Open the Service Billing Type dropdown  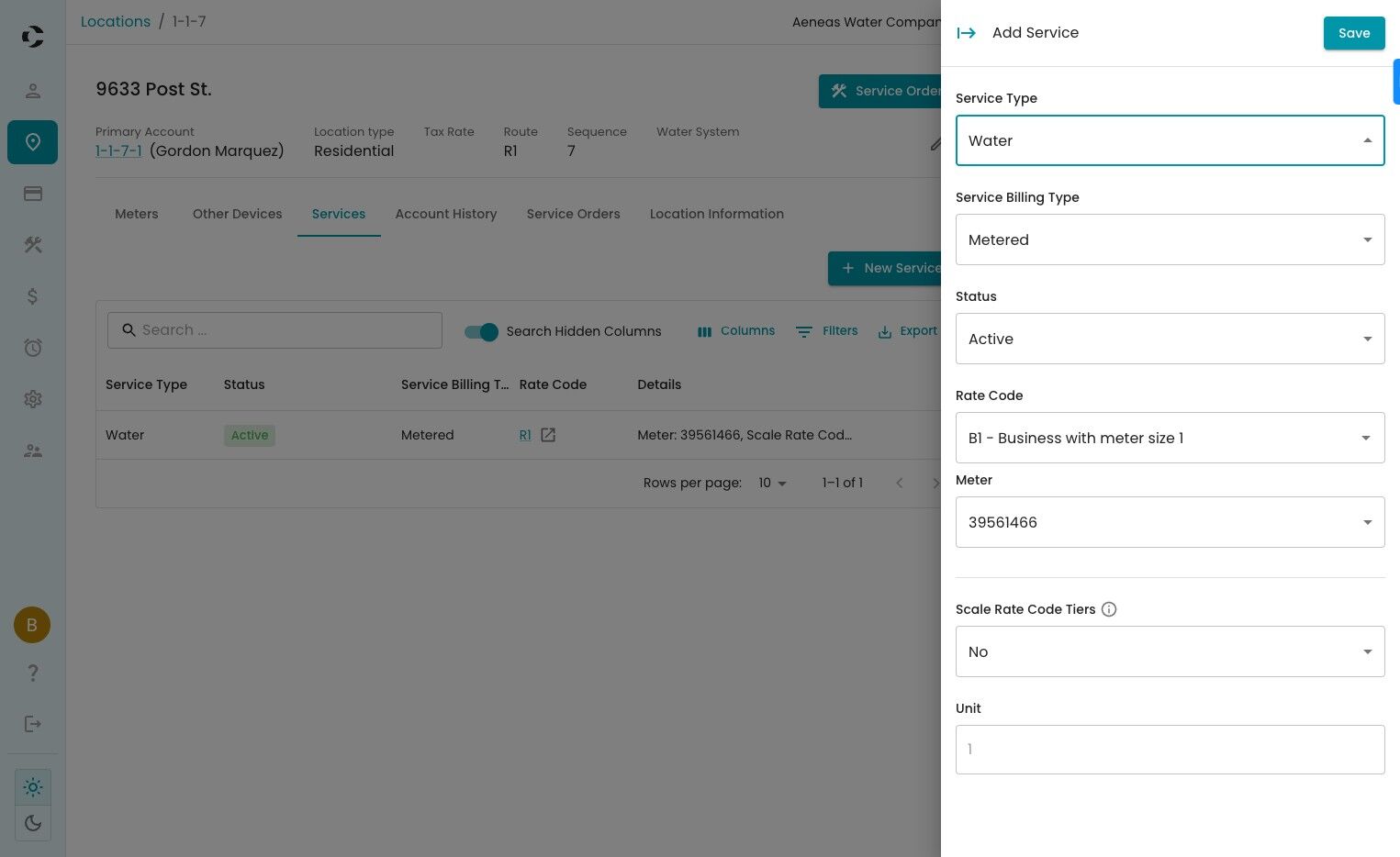click(x=1170, y=239)
